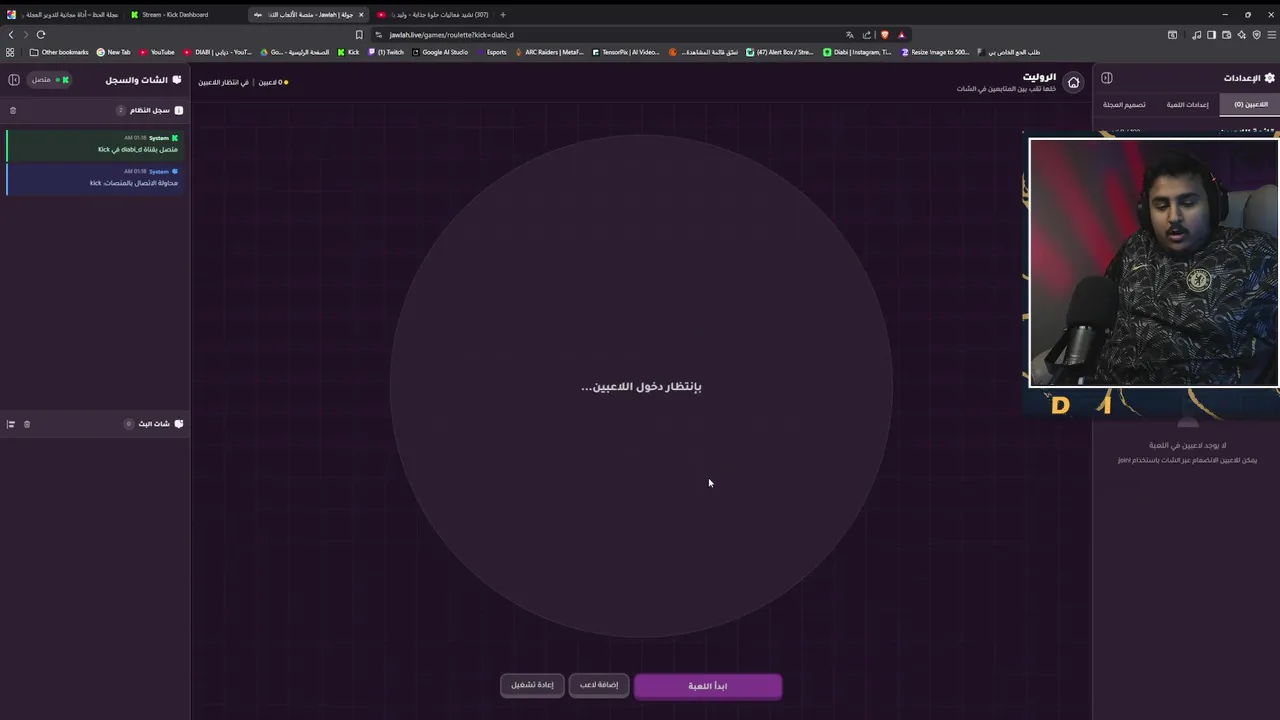Screen dimensions: 1280x720
Task: Clear the system log with its trash icon
Action: coord(13,110)
